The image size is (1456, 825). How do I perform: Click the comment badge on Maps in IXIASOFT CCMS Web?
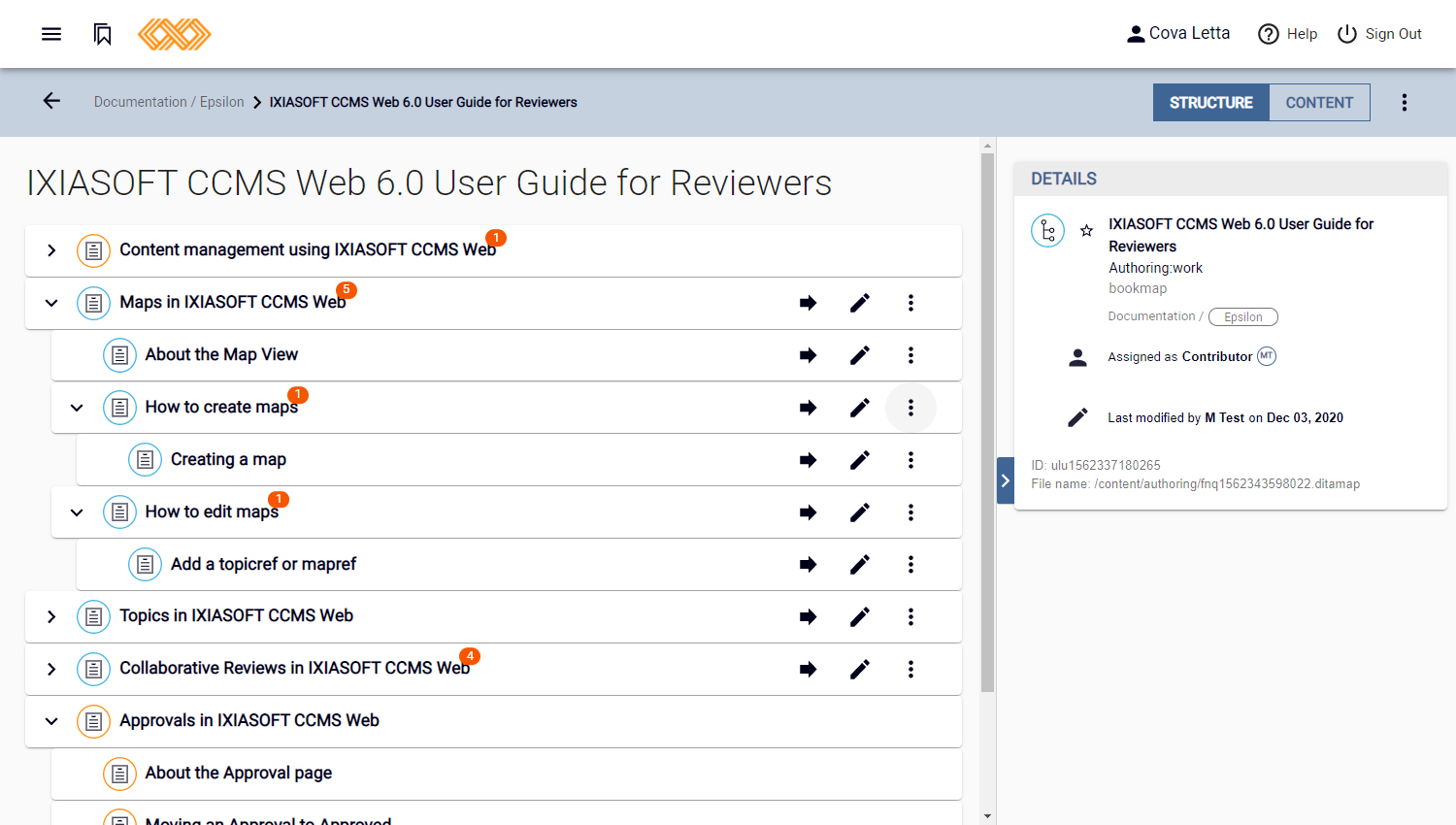coord(347,290)
